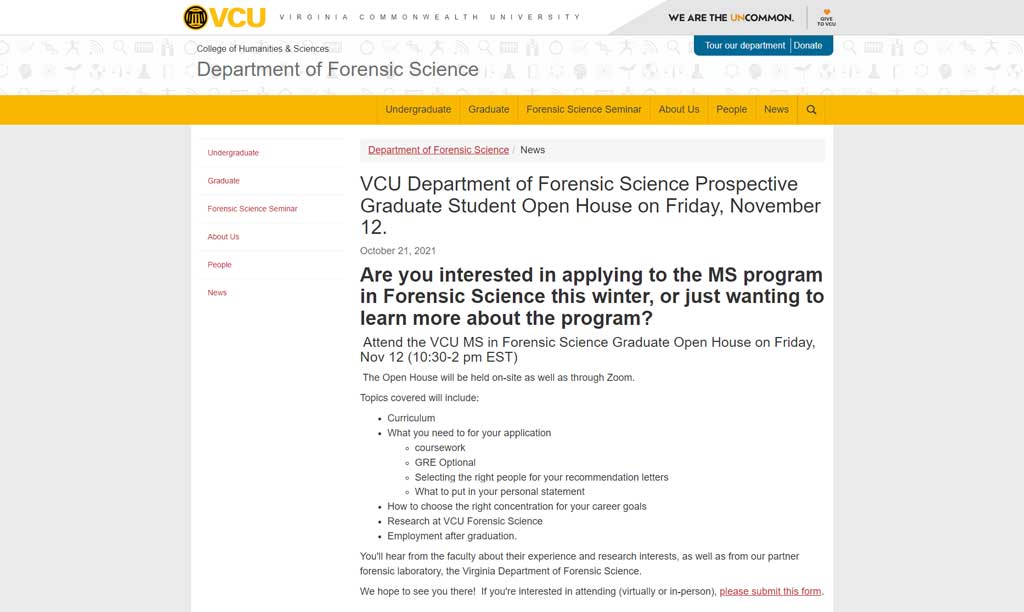The image size is (1024, 612).
Task: Open the Graduate sidebar link
Action: [x=223, y=181]
